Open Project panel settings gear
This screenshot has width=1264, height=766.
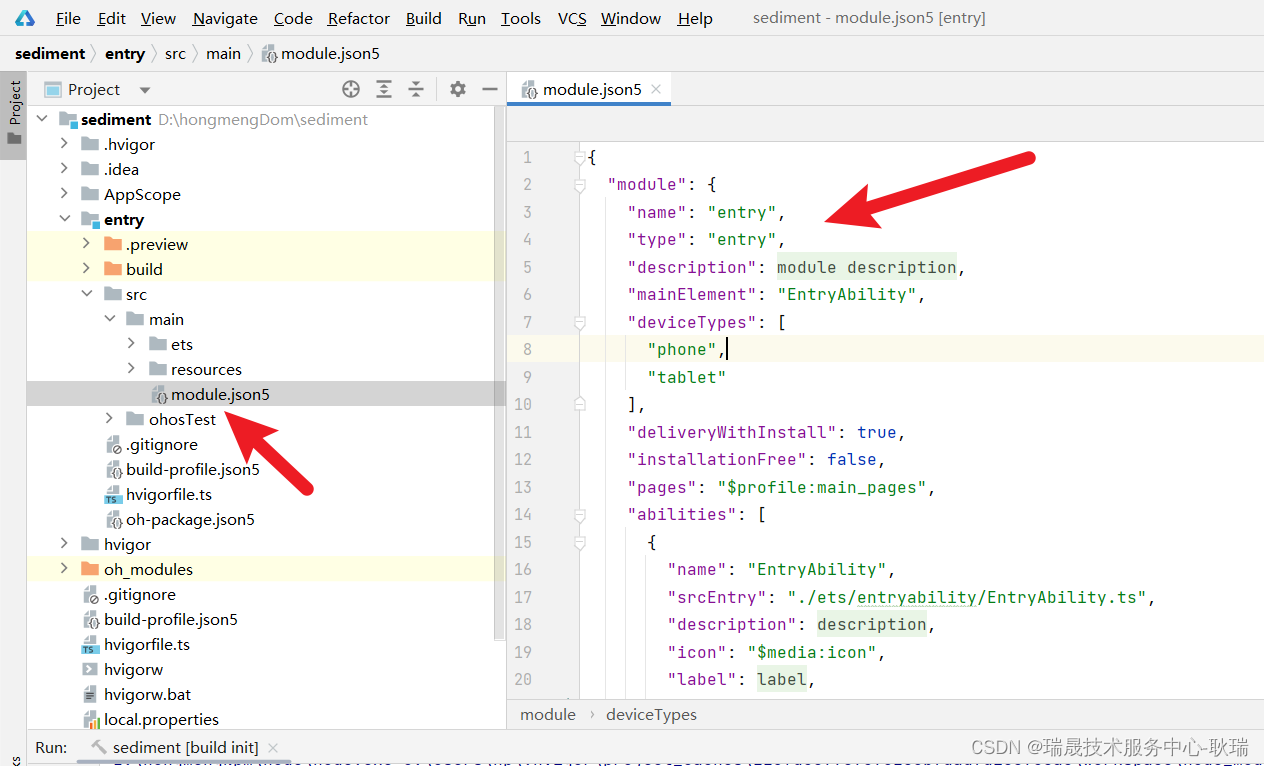click(x=458, y=89)
